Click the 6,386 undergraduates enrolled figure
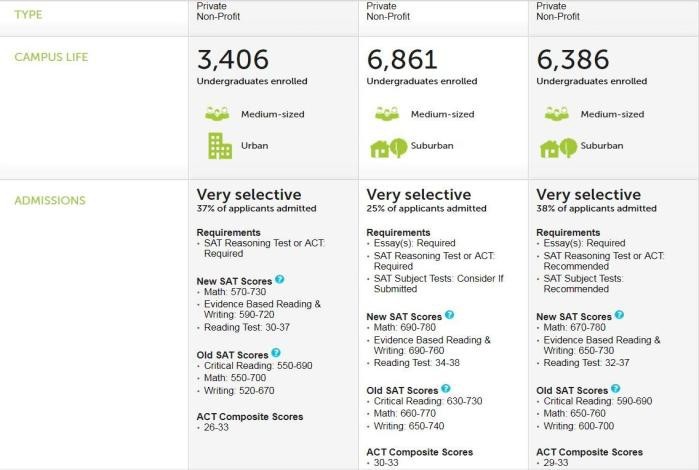The width and height of the screenshot is (699, 470). click(573, 59)
